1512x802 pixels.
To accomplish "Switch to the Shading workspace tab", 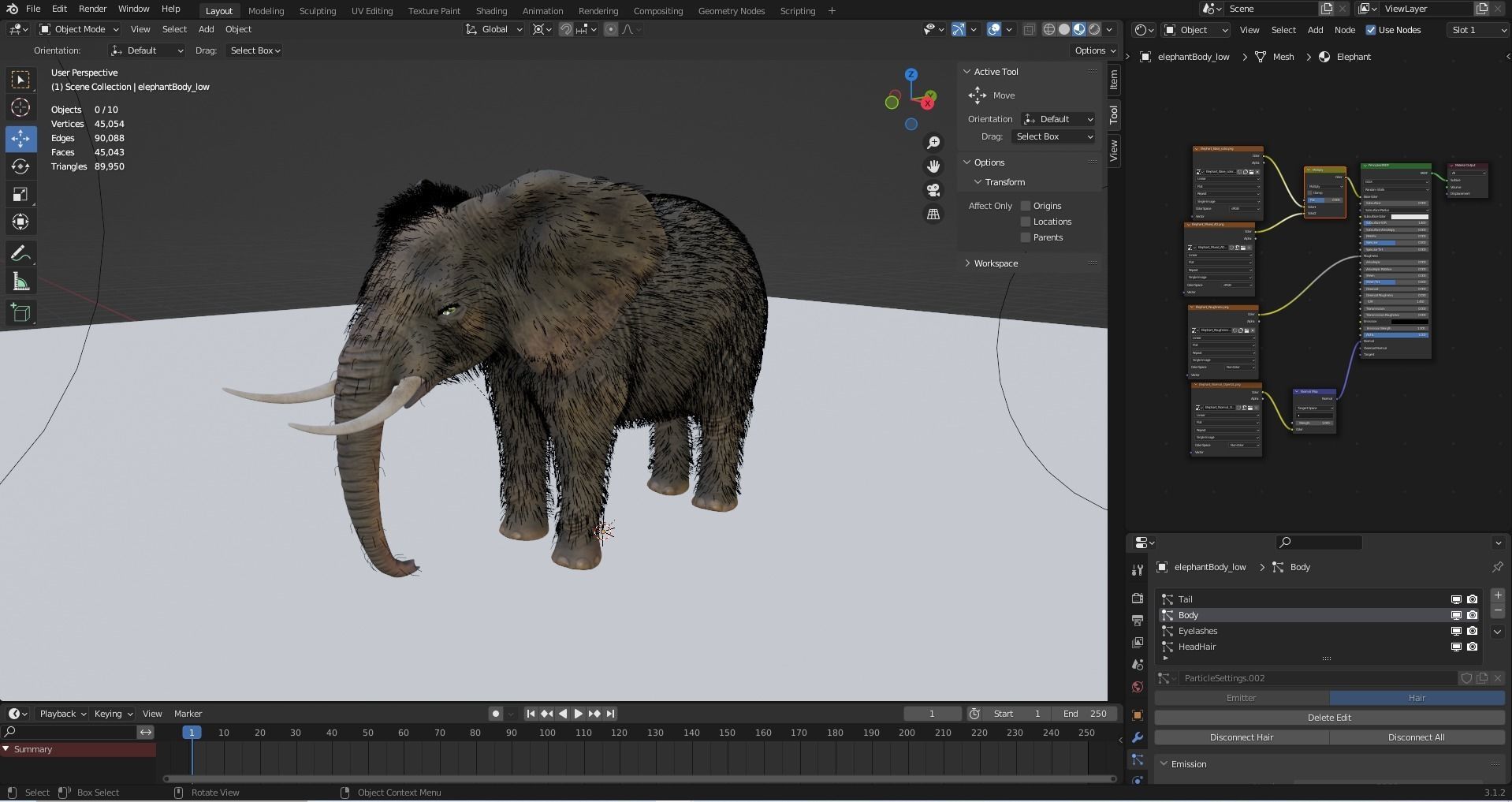I will 491,11.
